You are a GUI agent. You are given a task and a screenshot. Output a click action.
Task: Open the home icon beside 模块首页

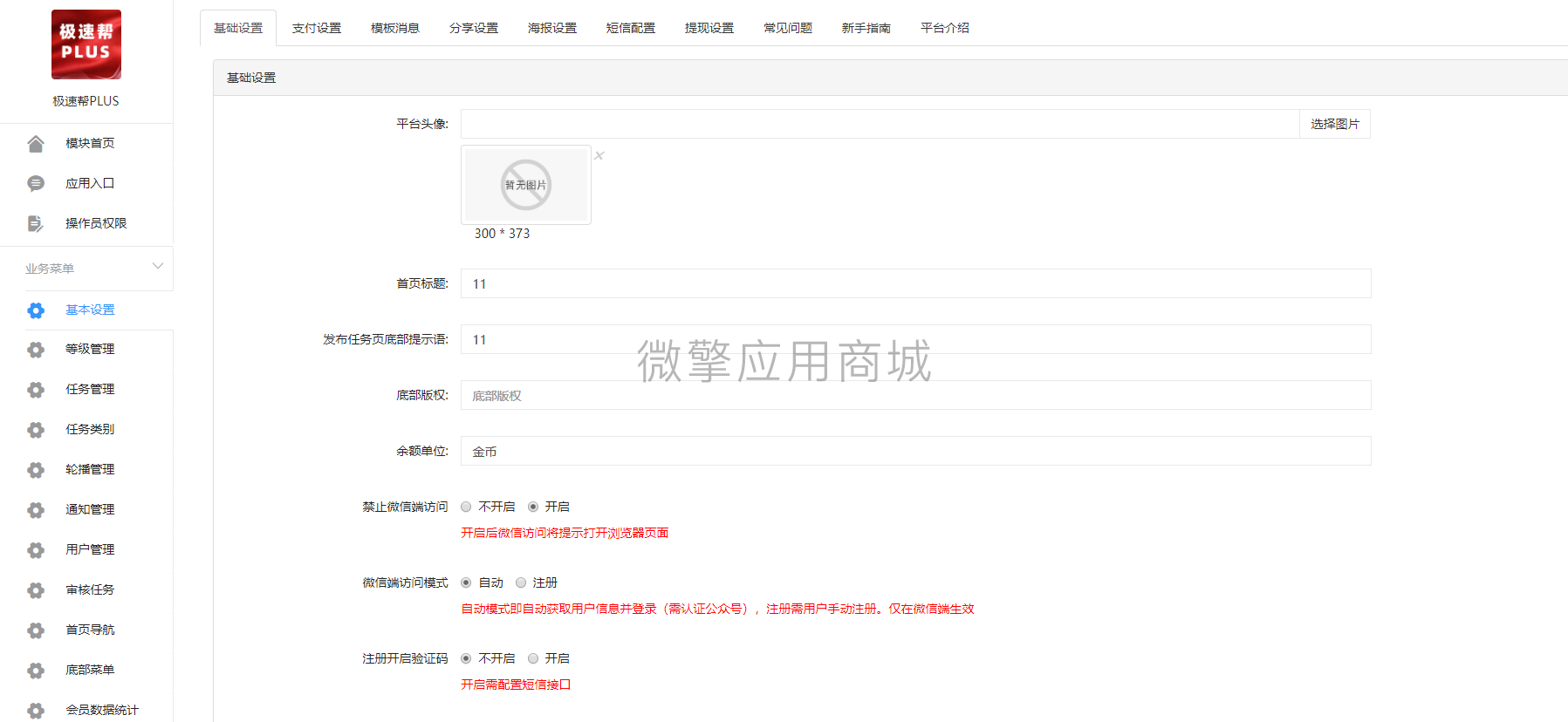click(36, 143)
